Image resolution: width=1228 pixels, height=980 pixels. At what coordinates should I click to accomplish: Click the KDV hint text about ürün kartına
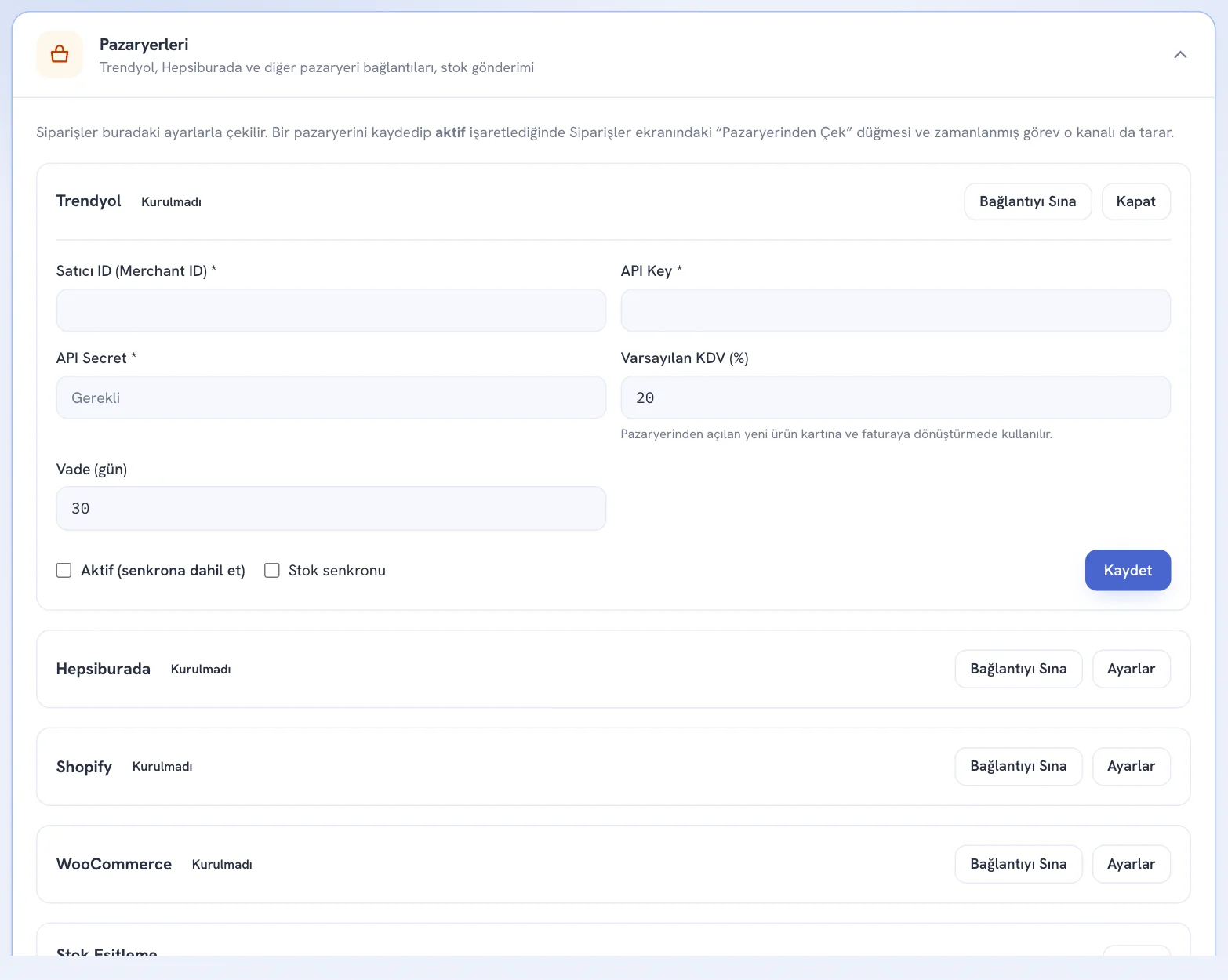(x=836, y=434)
